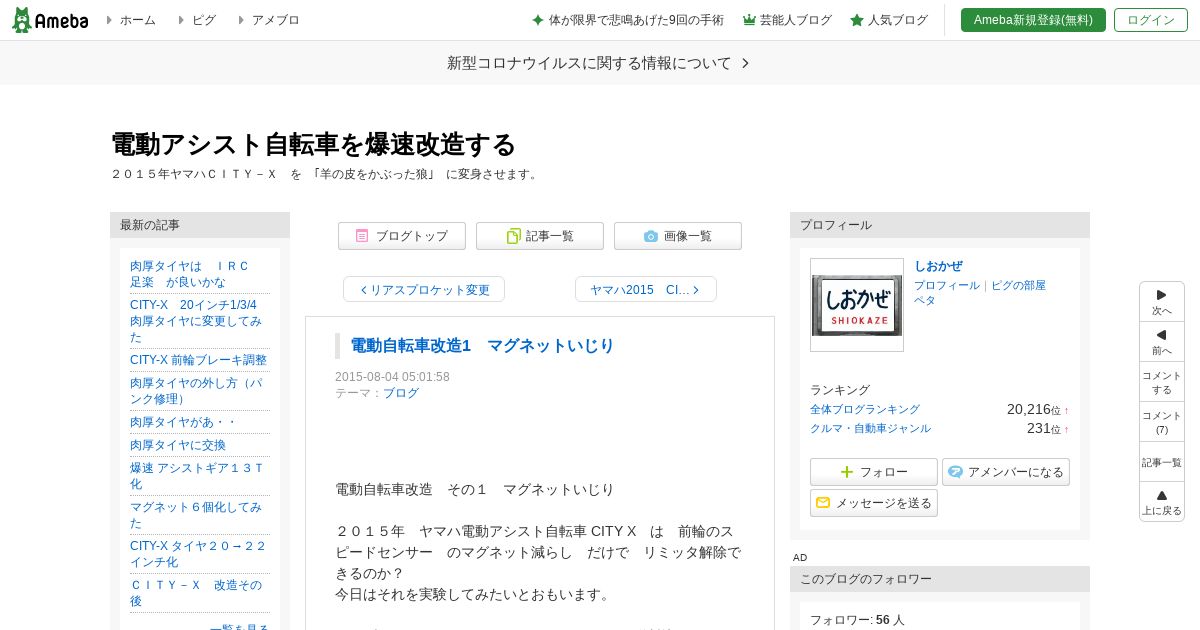The height and width of the screenshot is (630, 1200).
Task: Open 肉厚タイヤの外し方（パンク修理） article
Action: click(197, 391)
